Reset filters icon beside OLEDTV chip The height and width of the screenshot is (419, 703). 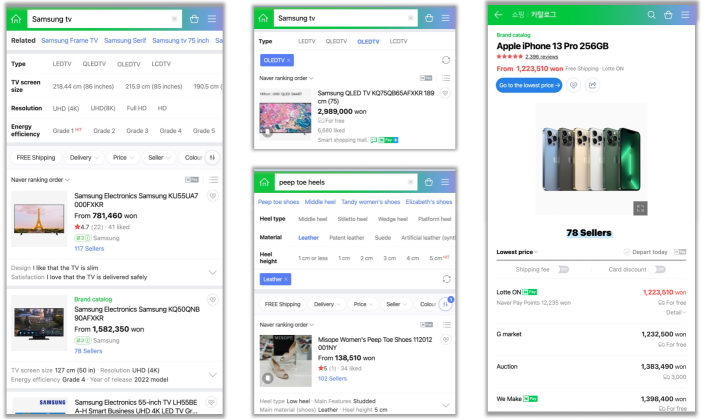[446, 60]
